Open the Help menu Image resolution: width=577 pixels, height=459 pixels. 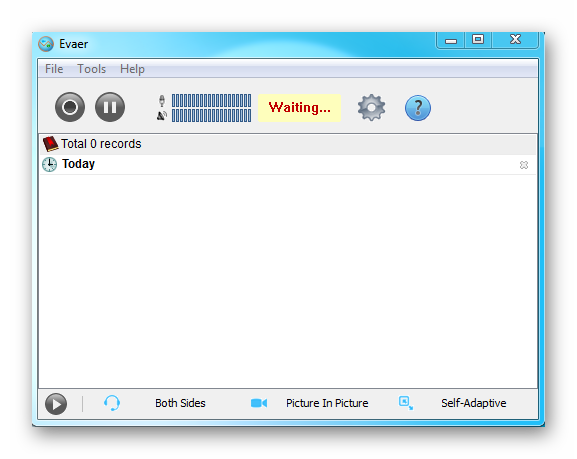coord(132,69)
